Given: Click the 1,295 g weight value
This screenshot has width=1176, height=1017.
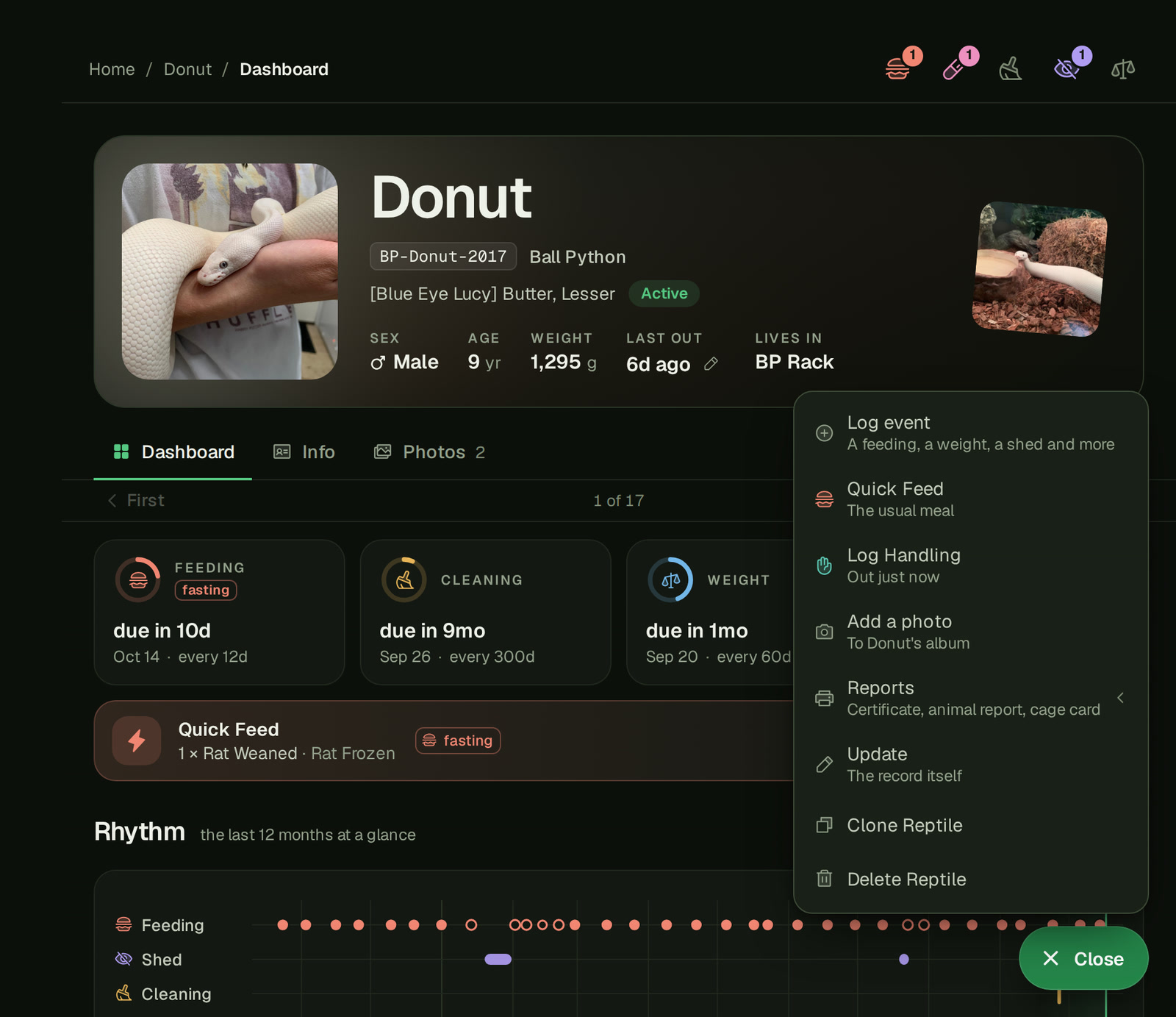Looking at the screenshot, I should click(x=563, y=362).
